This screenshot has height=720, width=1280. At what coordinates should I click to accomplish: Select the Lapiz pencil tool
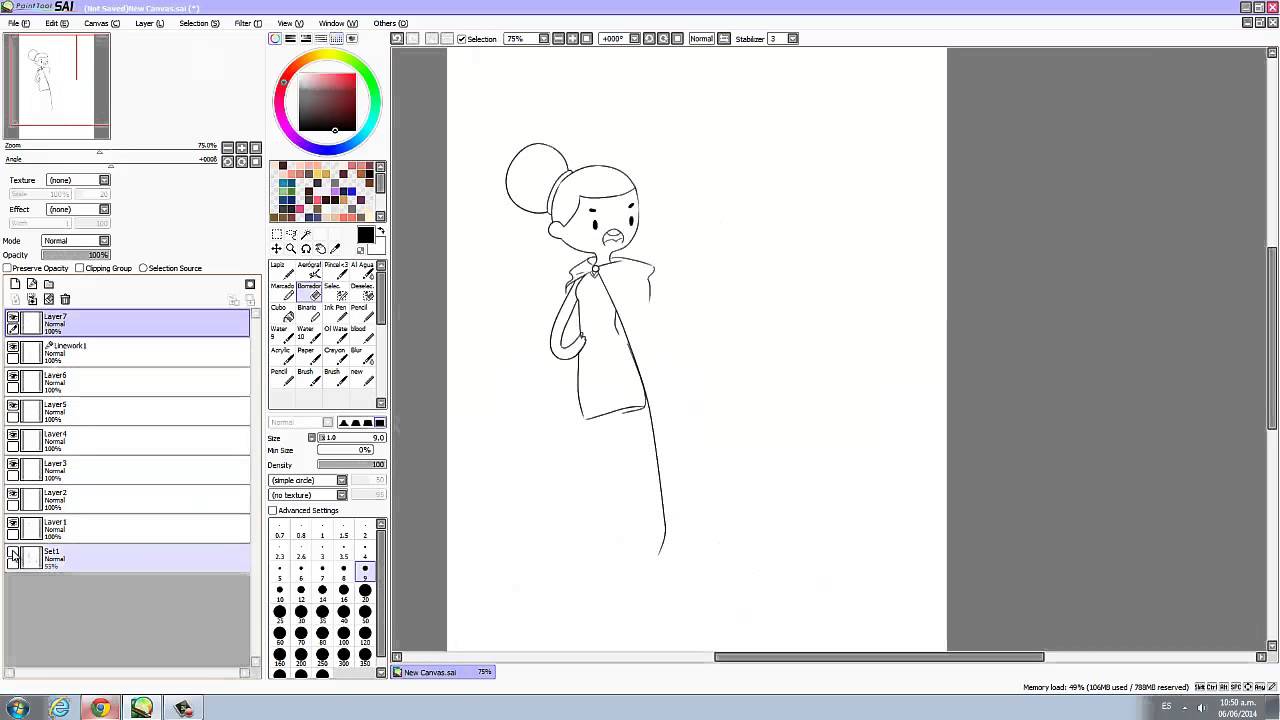pyautogui.click(x=282, y=270)
